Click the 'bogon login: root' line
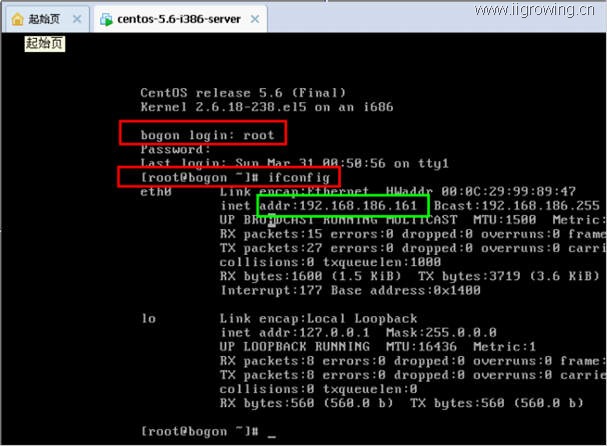The width and height of the screenshot is (607, 446). pyautogui.click(x=207, y=135)
